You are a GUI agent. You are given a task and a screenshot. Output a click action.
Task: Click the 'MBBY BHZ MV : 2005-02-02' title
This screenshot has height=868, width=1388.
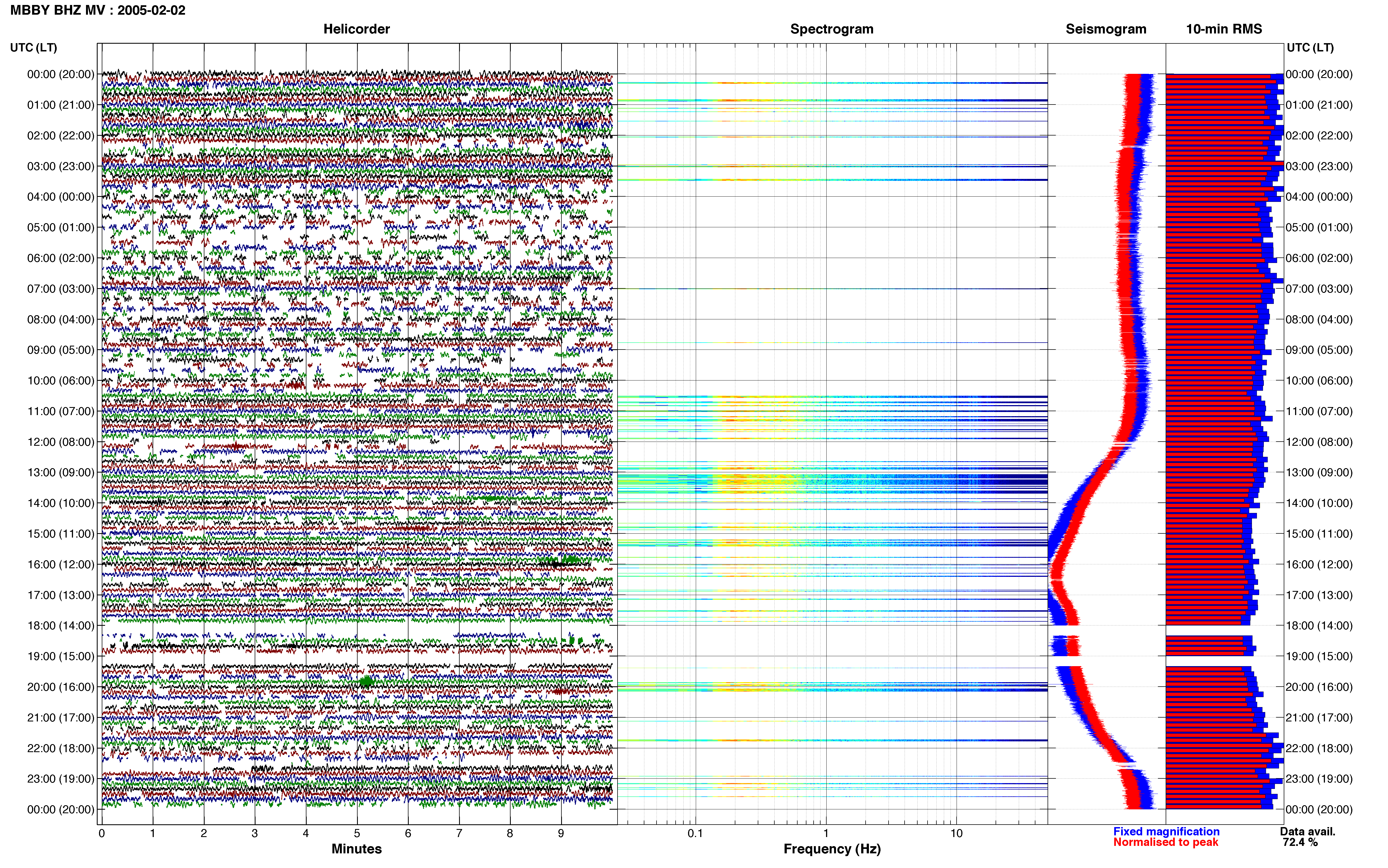98,10
